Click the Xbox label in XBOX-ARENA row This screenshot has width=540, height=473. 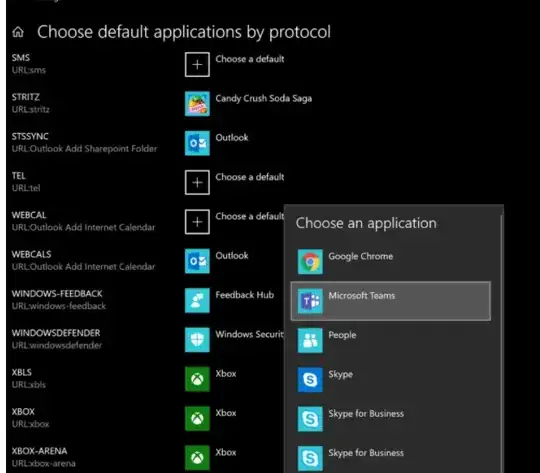(226, 452)
